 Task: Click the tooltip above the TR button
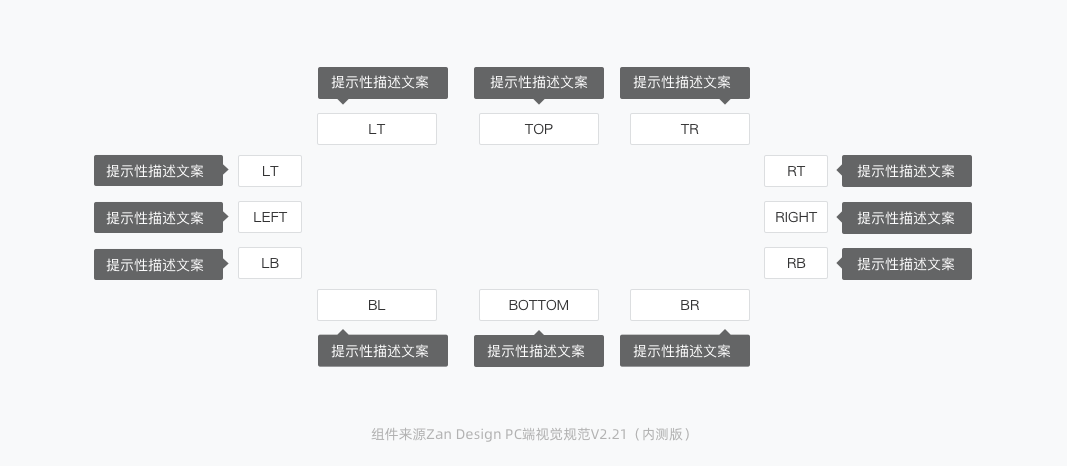coord(684,83)
